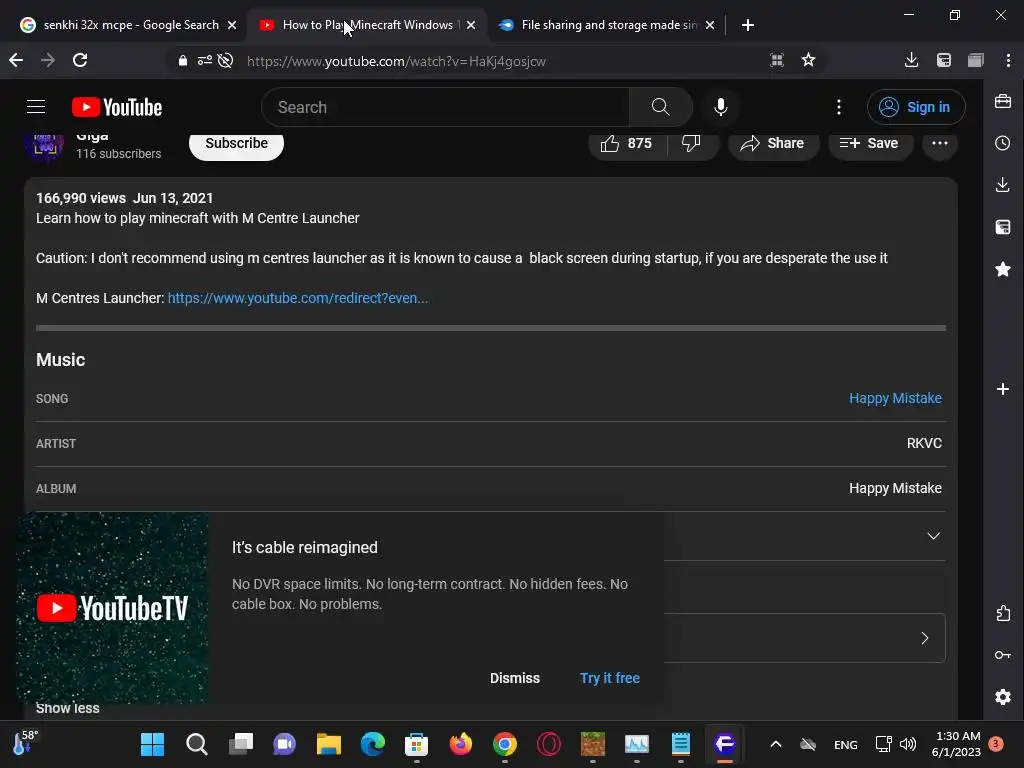This screenshot has width=1024, height=768.
Task: Open the Happy Mistake song link
Action: pyautogui.click(x=895, y=398)
